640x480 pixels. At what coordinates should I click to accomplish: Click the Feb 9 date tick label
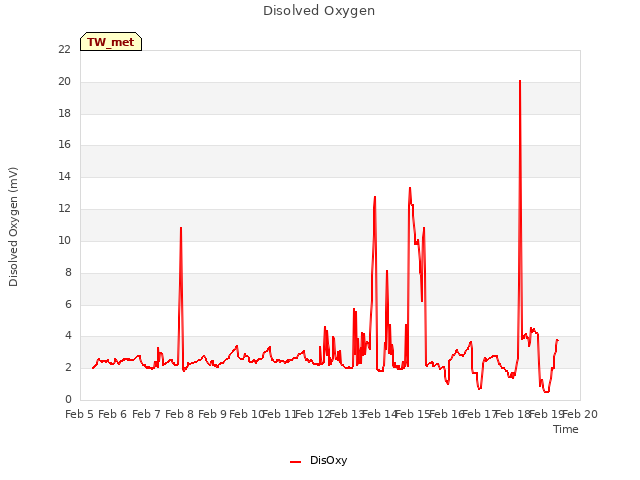(213, 414)
